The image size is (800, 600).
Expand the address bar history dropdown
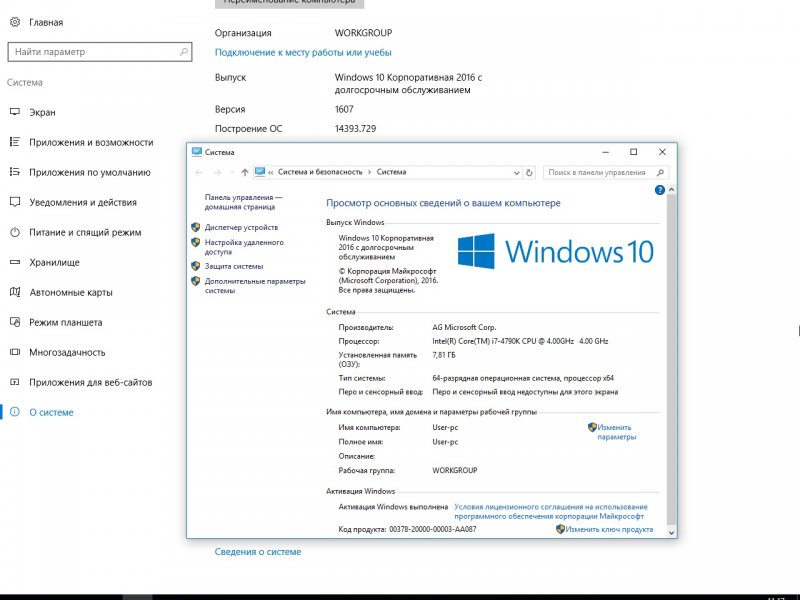[x=516, y=173]
